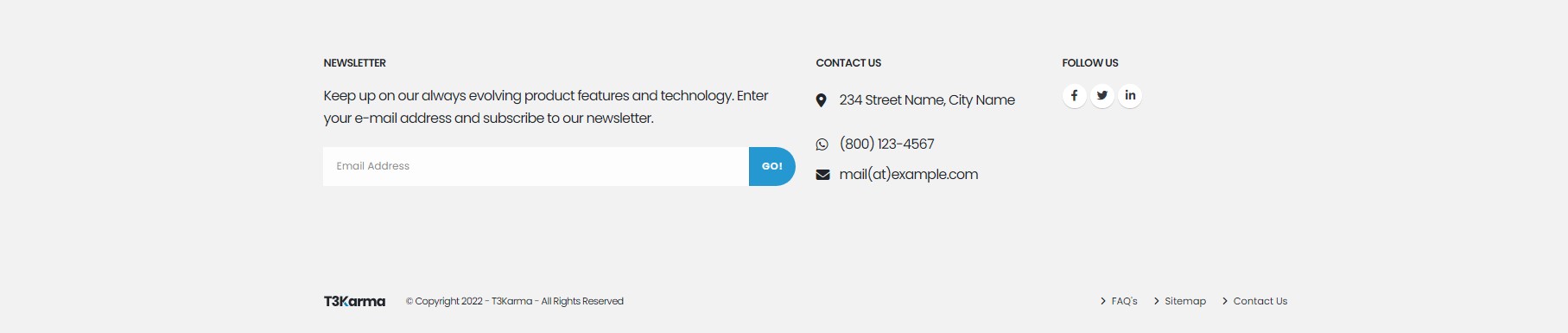Click the map pin location icon
Screen dimensions: 1568x333
tap(821, 100)
